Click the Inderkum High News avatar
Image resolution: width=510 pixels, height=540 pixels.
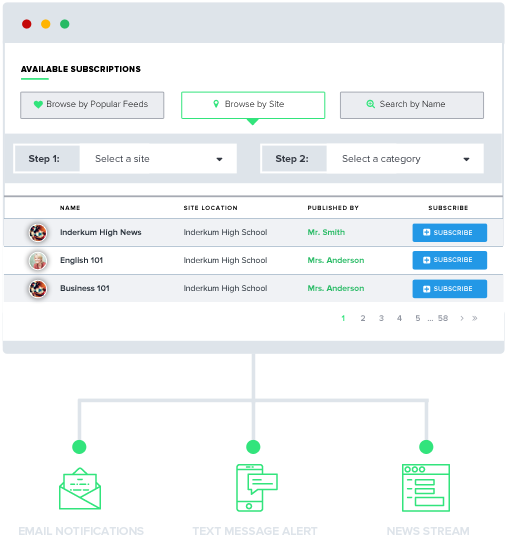(38, 233)
